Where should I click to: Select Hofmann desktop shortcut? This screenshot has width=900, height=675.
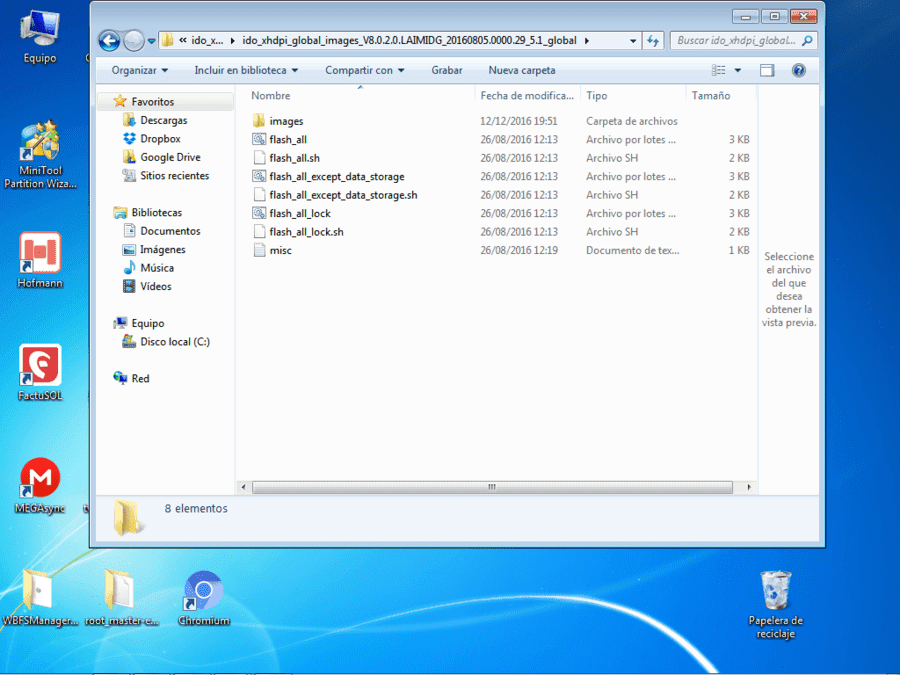pos(40,260)
